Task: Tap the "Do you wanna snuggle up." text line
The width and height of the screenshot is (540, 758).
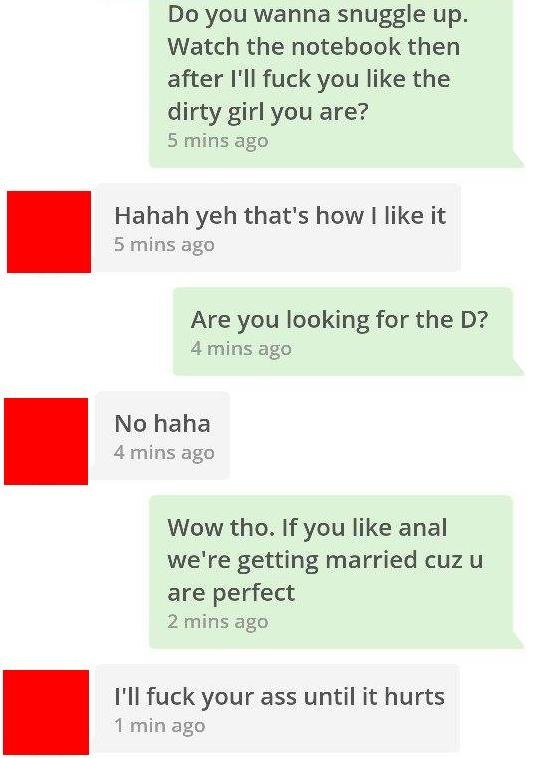Action: pos(318,15)
